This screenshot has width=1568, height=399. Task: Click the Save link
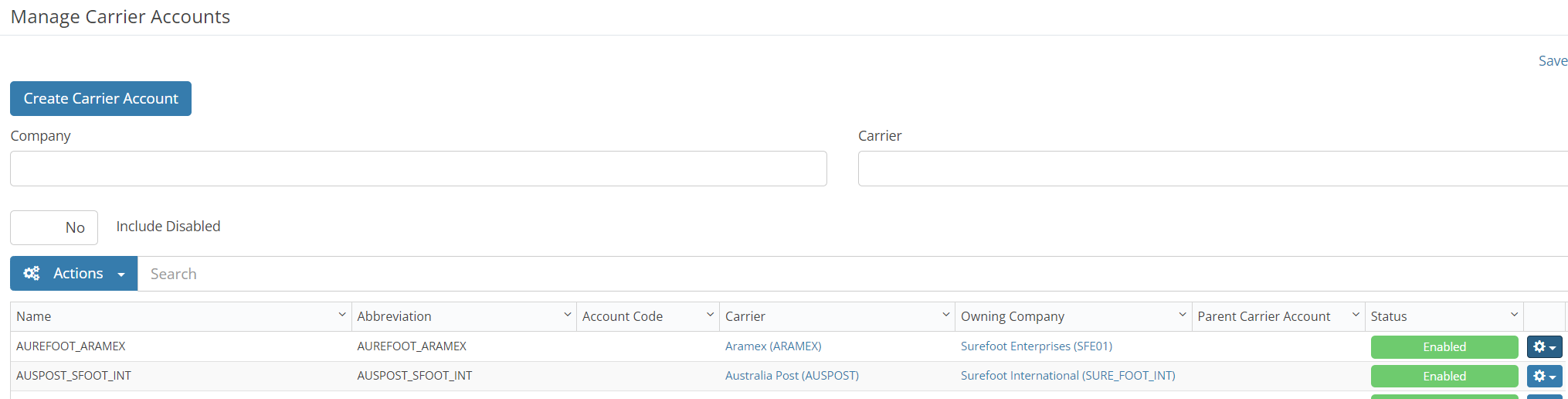pyautogui.click(x=1553, y=61)
